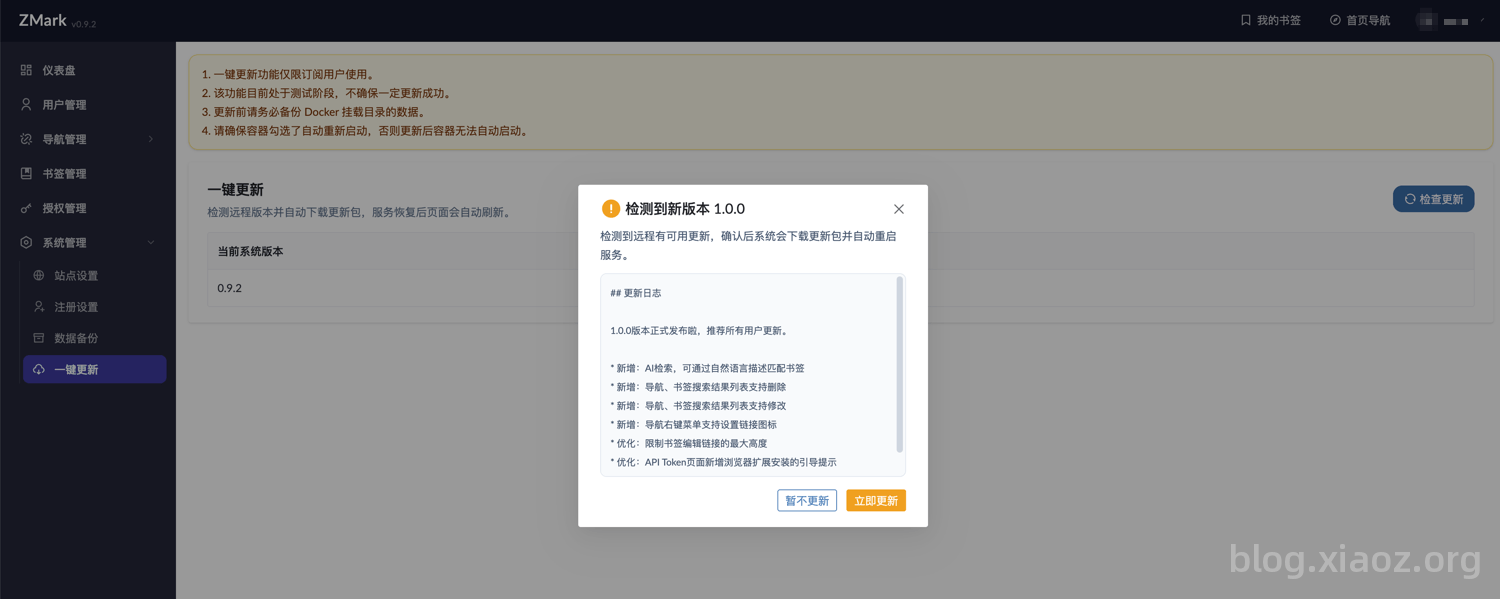Click changelog line 搜索结果列表支持修改
This screenshot has width=1500, height=599.
point(698,406)
